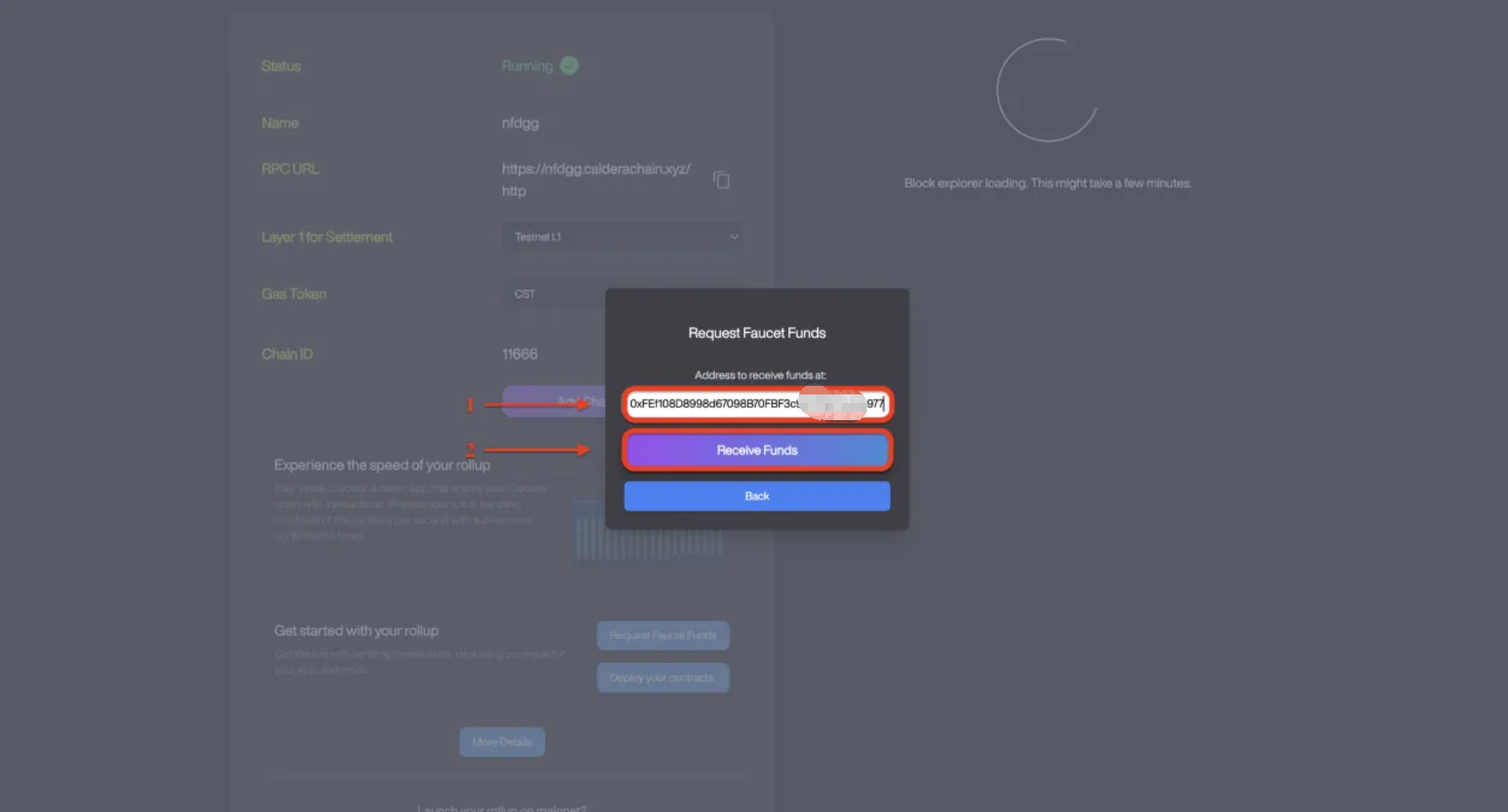Viewport: 1508px width, 812px height.
Task: Click the Receive Funds button
Action: [757, 450]
